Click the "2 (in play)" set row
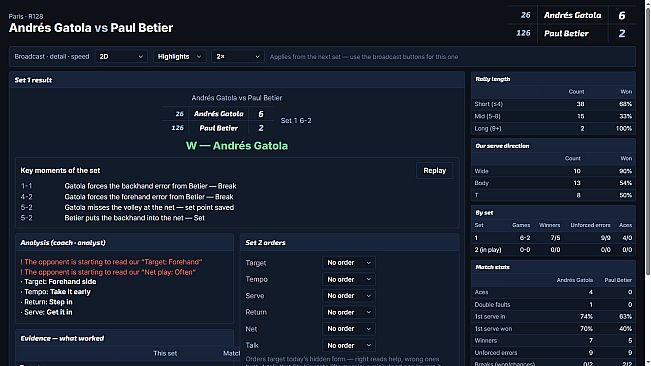The image size is (651, 366). pos(553,250)
